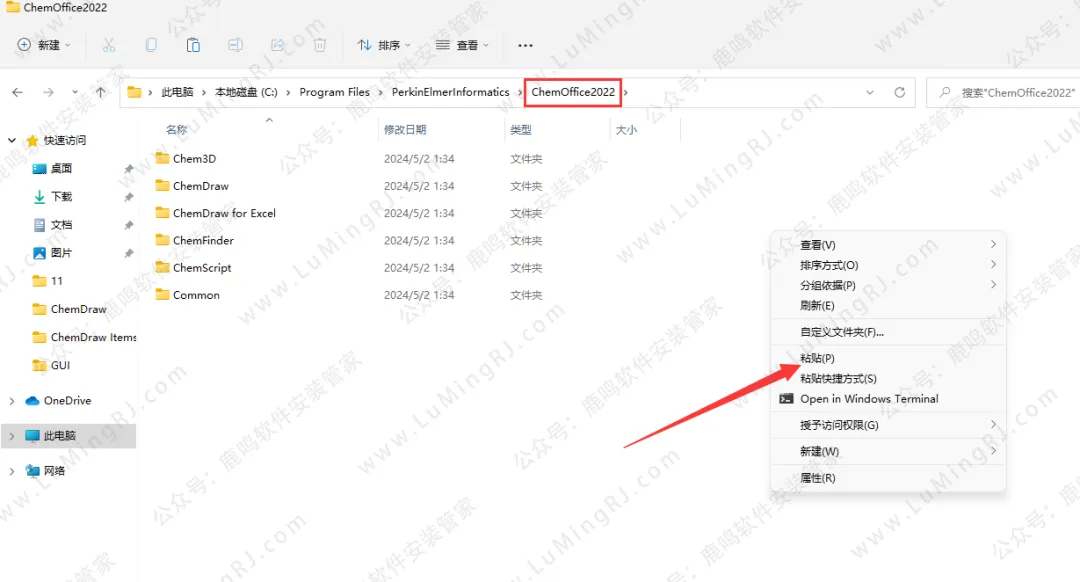
Task: Open the 新建 (New) dropdown button
Action: point(45,45)
